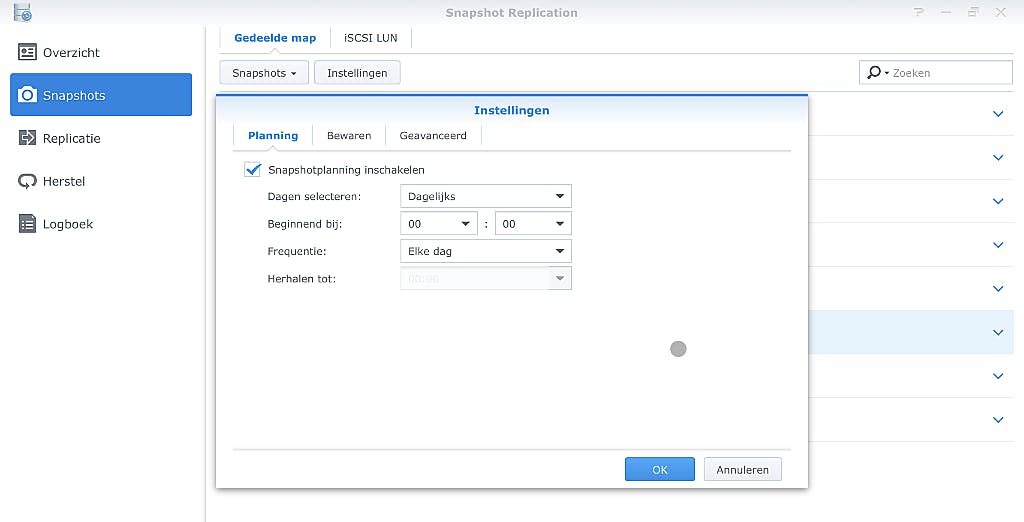
Task: Open the Frequentie dropdown
Action: [x=485, y=251]
